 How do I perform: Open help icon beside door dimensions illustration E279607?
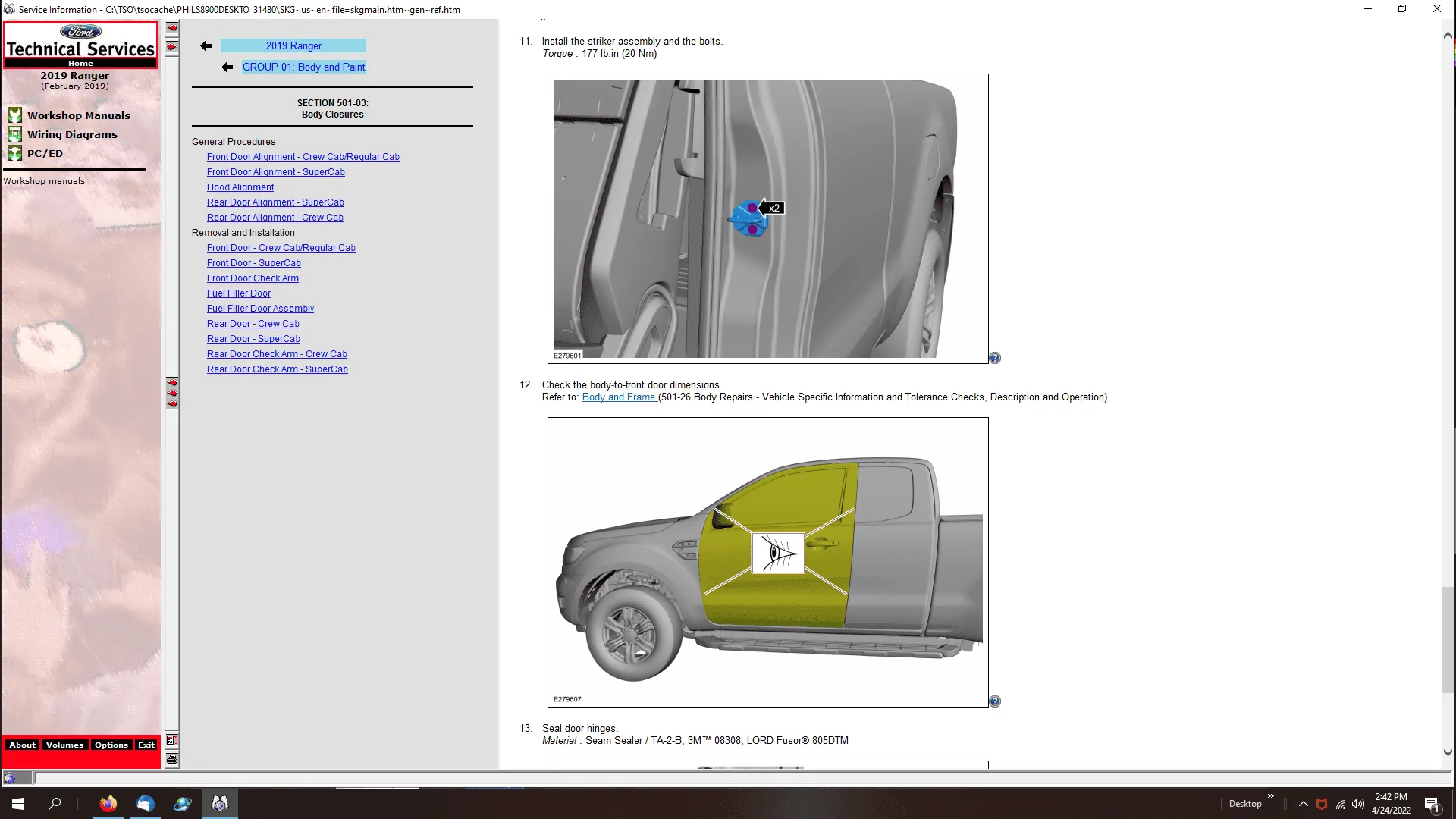pos(995,701)
